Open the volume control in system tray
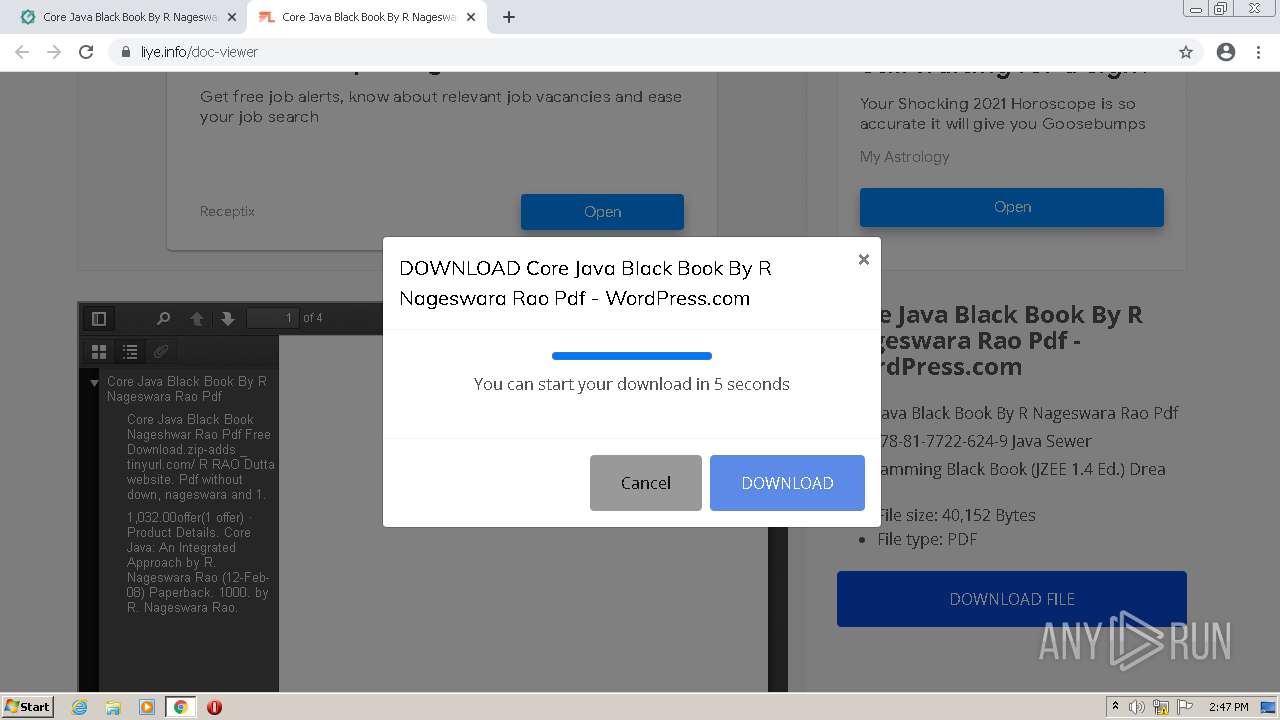The image size is (1280, 720). tap(1137, 707)
